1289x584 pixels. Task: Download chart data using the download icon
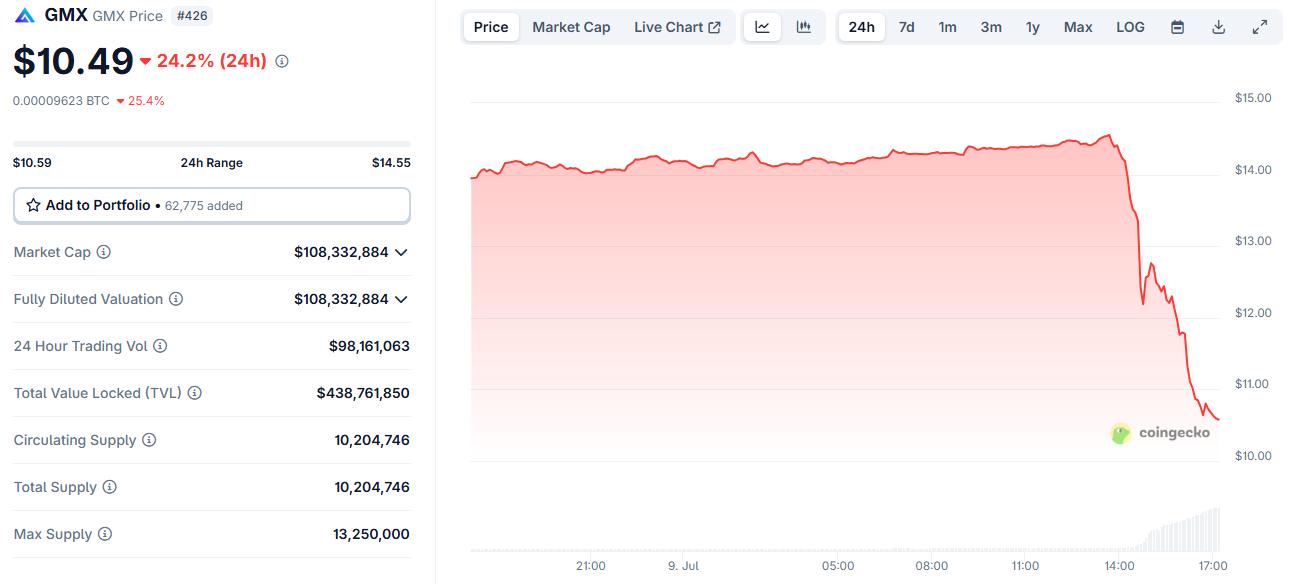pyautogui.click(x=1218, y=27)
